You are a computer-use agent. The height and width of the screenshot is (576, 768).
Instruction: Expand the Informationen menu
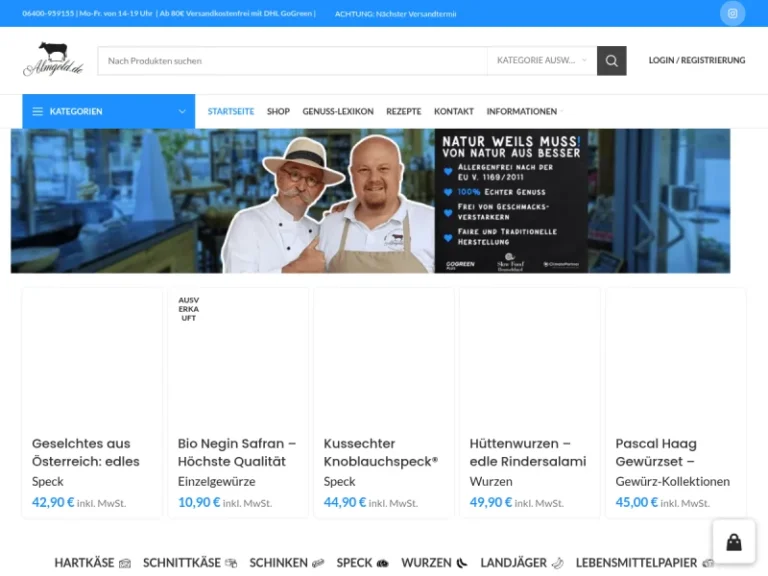coord(524,111)
